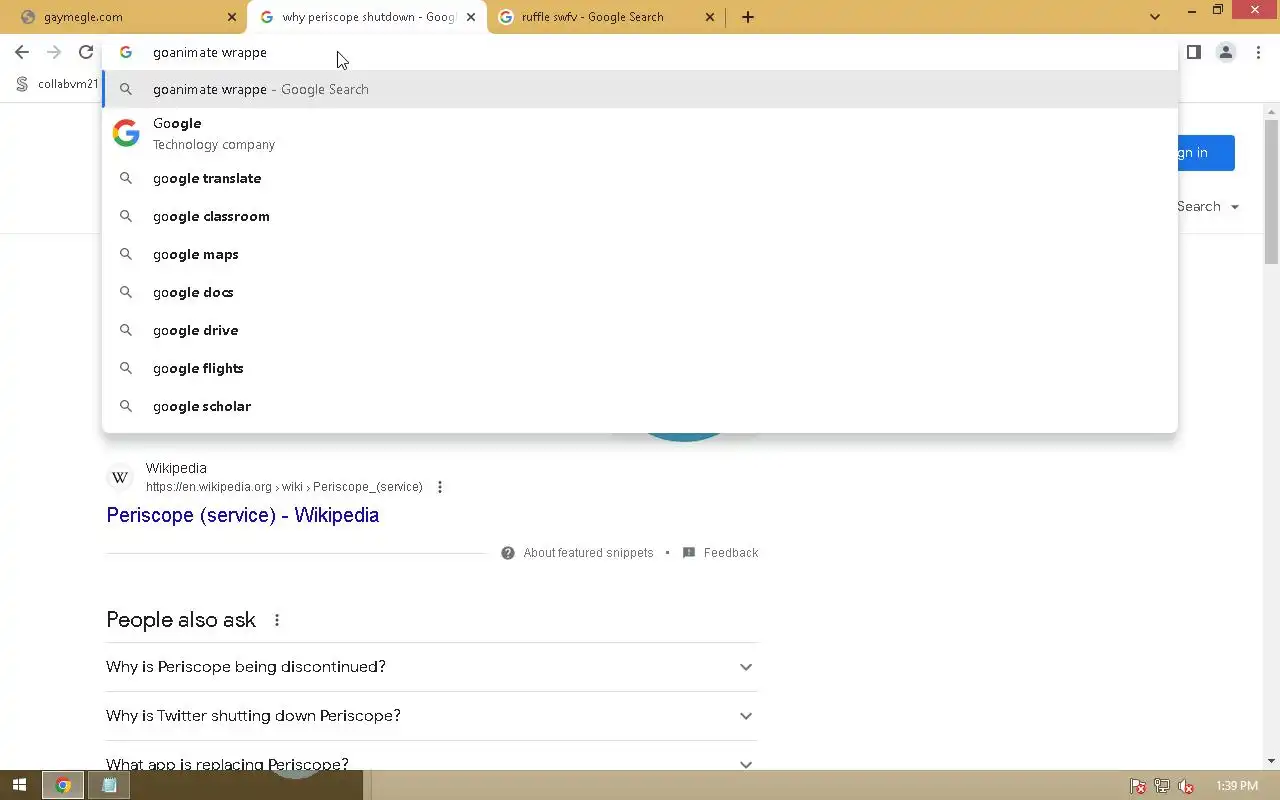The height and width of the screenshot is (800, 1280).
Task: Choose google translate suggestion
Action: 640,178
